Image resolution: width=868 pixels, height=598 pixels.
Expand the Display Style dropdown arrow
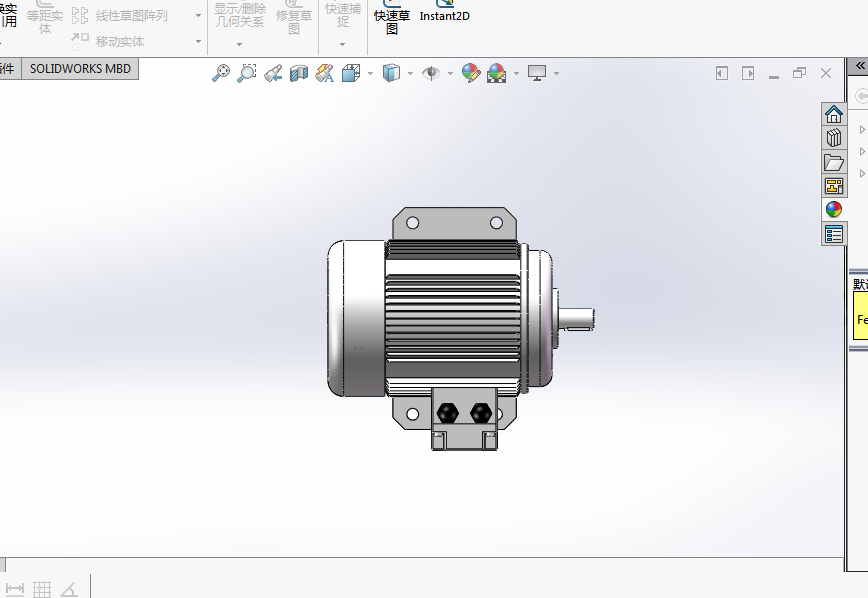click(410, 73)
